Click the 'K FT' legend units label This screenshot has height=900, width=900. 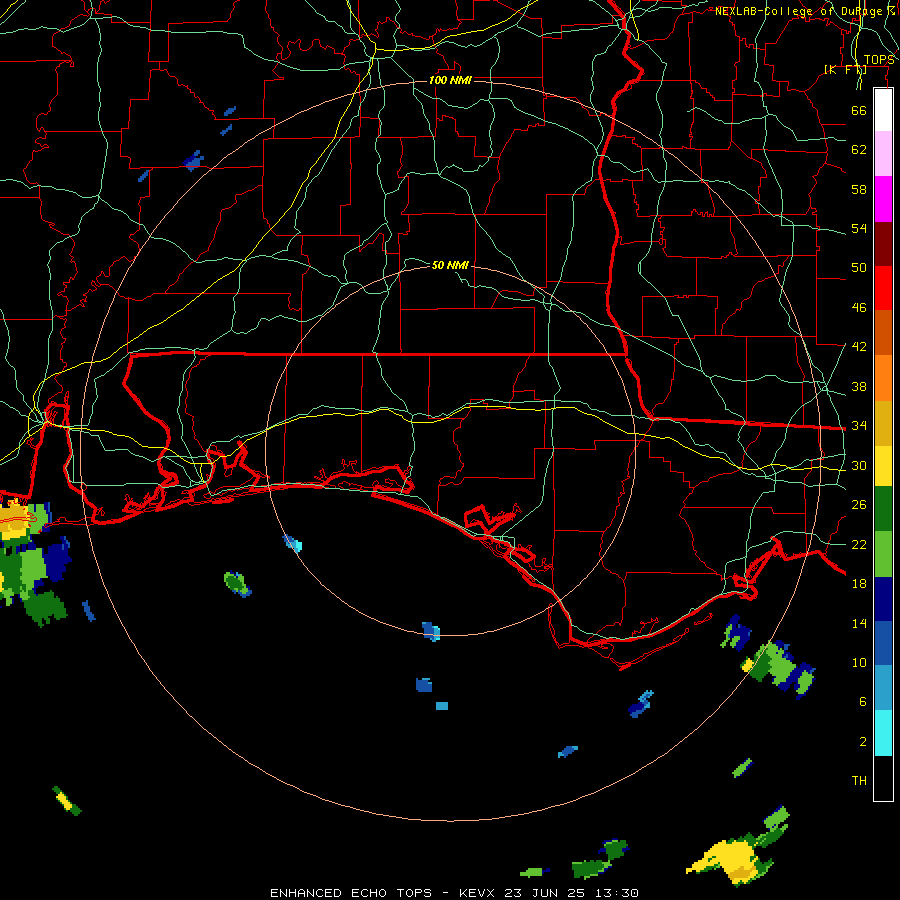(845, 69)
